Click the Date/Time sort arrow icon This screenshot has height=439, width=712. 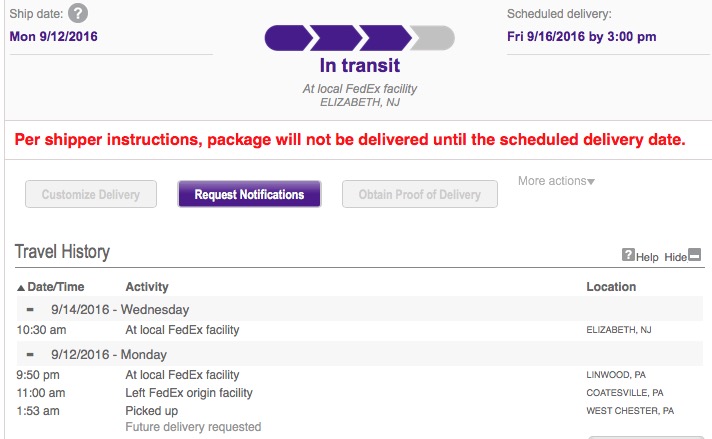pyautogui.click(x=21, y=287)
